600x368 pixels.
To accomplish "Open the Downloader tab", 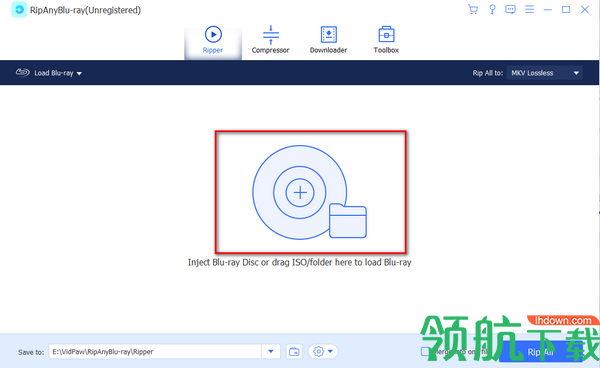I will point(328,40).
